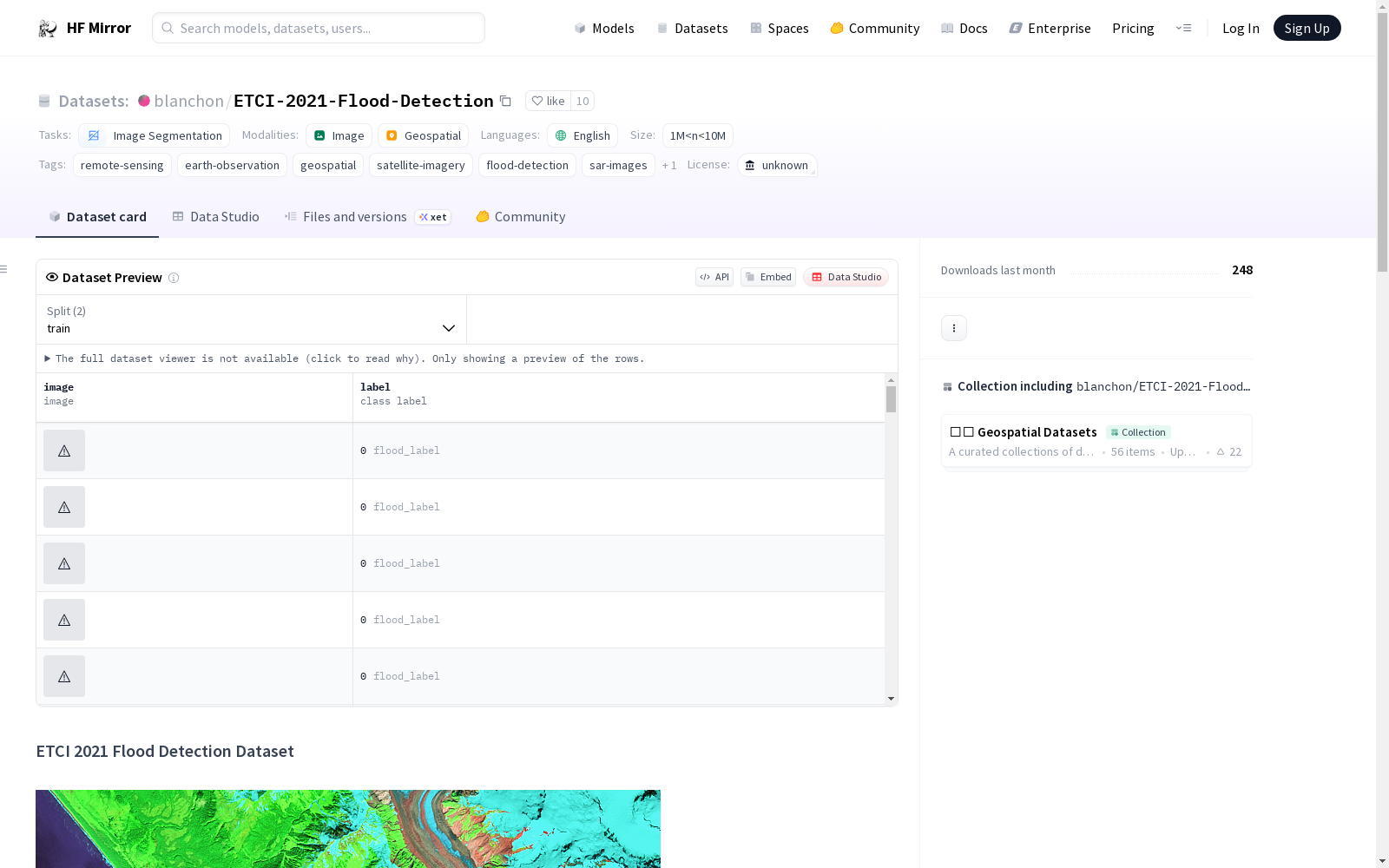Expand the Split train dropdown

251,319
